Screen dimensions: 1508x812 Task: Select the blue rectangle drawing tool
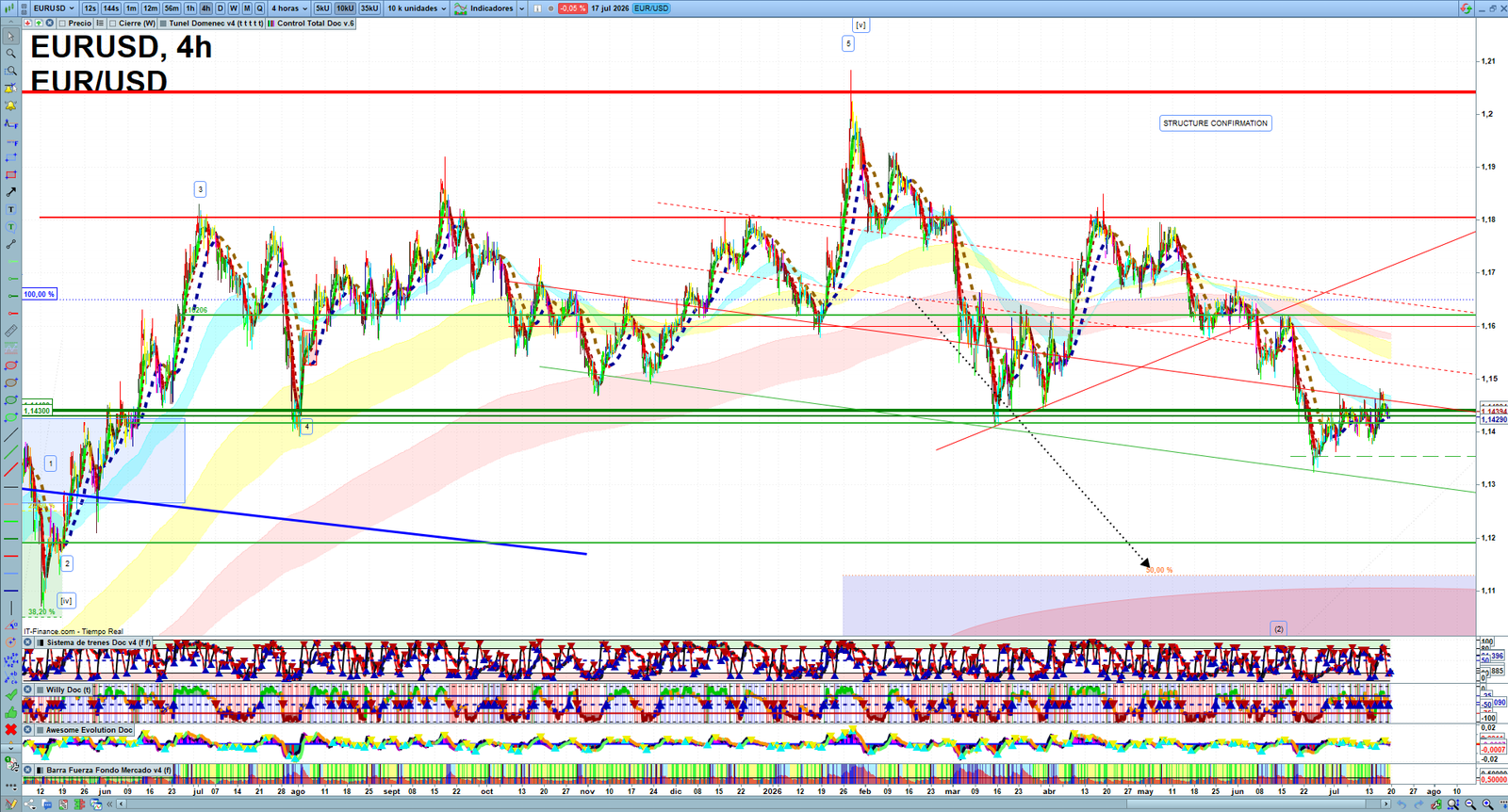click(10, 157)
